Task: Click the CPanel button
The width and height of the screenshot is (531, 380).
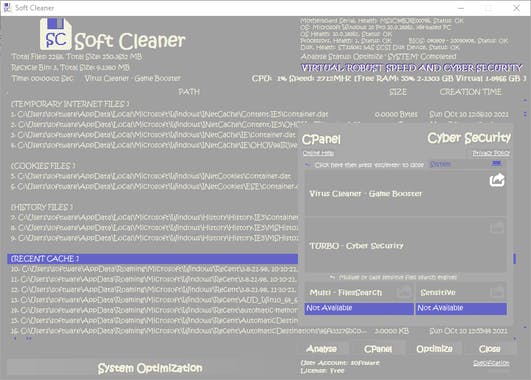Action: pyautogui.click(x=378, y=349)
